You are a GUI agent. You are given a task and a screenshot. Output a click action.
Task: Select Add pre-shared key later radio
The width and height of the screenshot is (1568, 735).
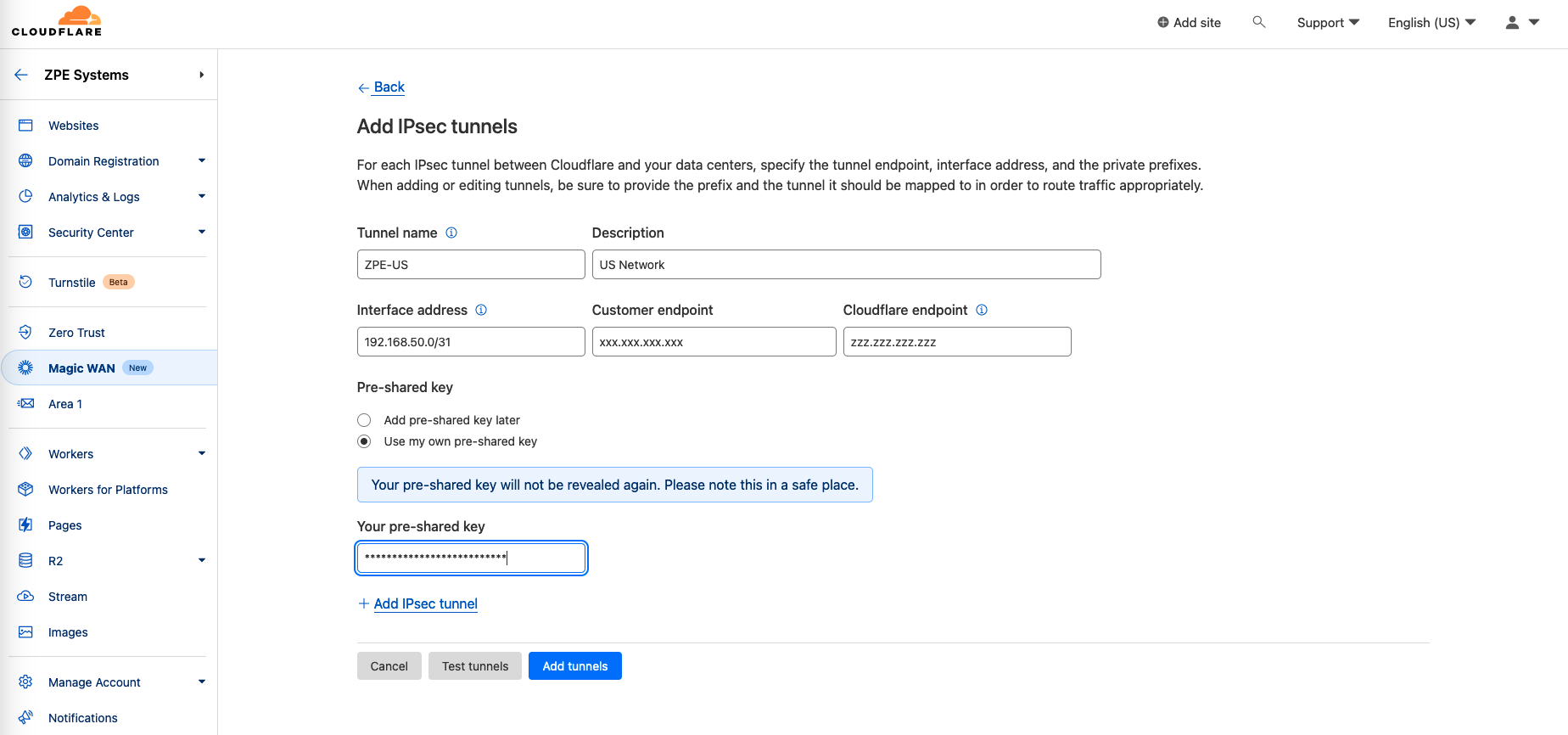coord(364,420)
